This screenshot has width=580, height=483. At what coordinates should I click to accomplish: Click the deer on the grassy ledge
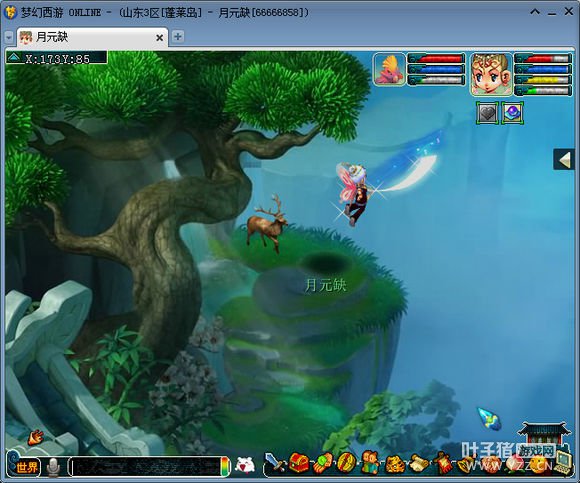267,224
